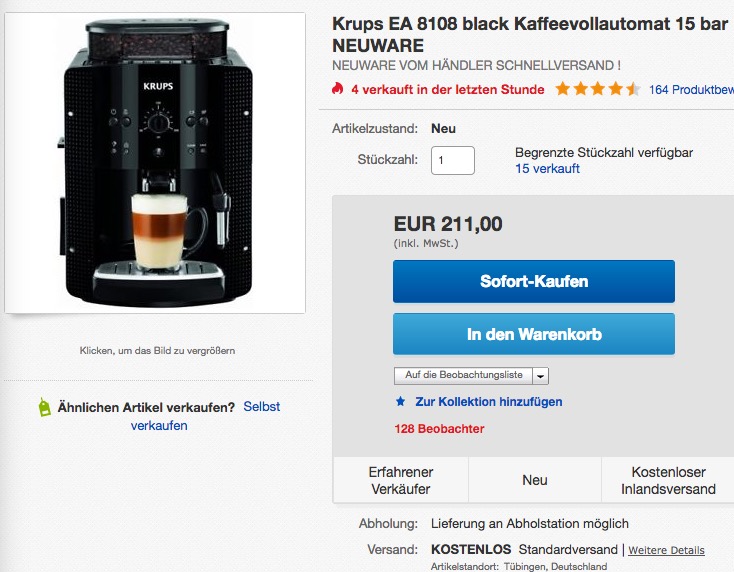734x572 pixels.
Task: Open the Beobachtungsliste dropdown arrow
Action: (541, 375)
